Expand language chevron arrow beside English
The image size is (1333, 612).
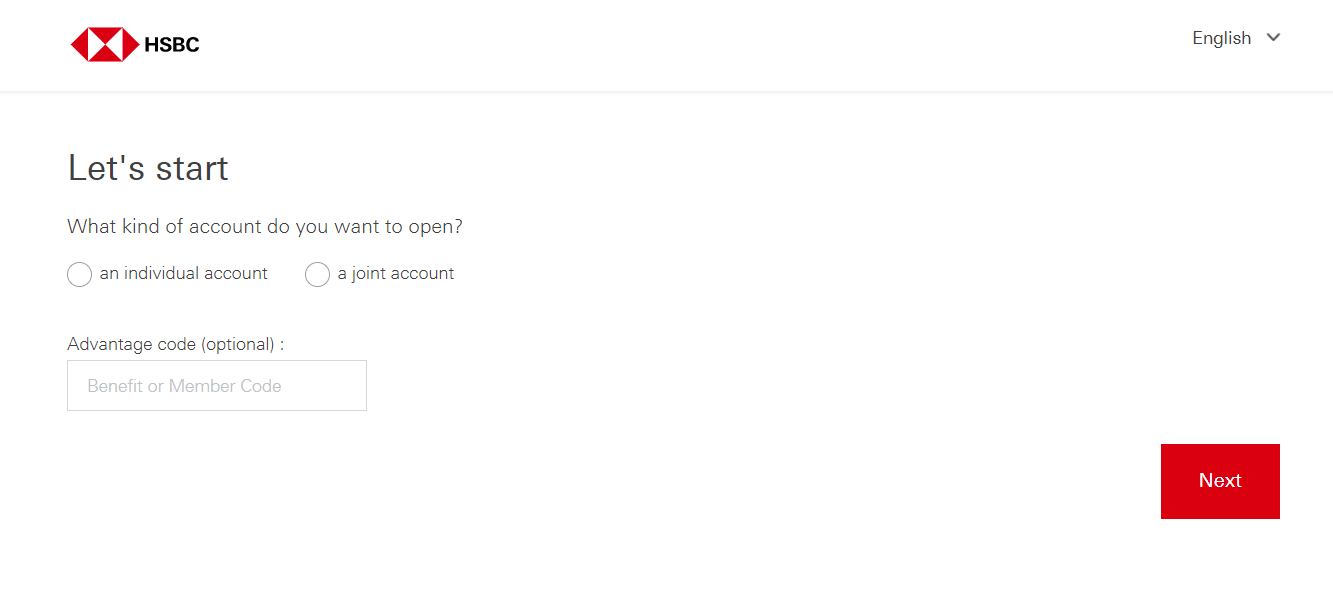(1273, 37)
